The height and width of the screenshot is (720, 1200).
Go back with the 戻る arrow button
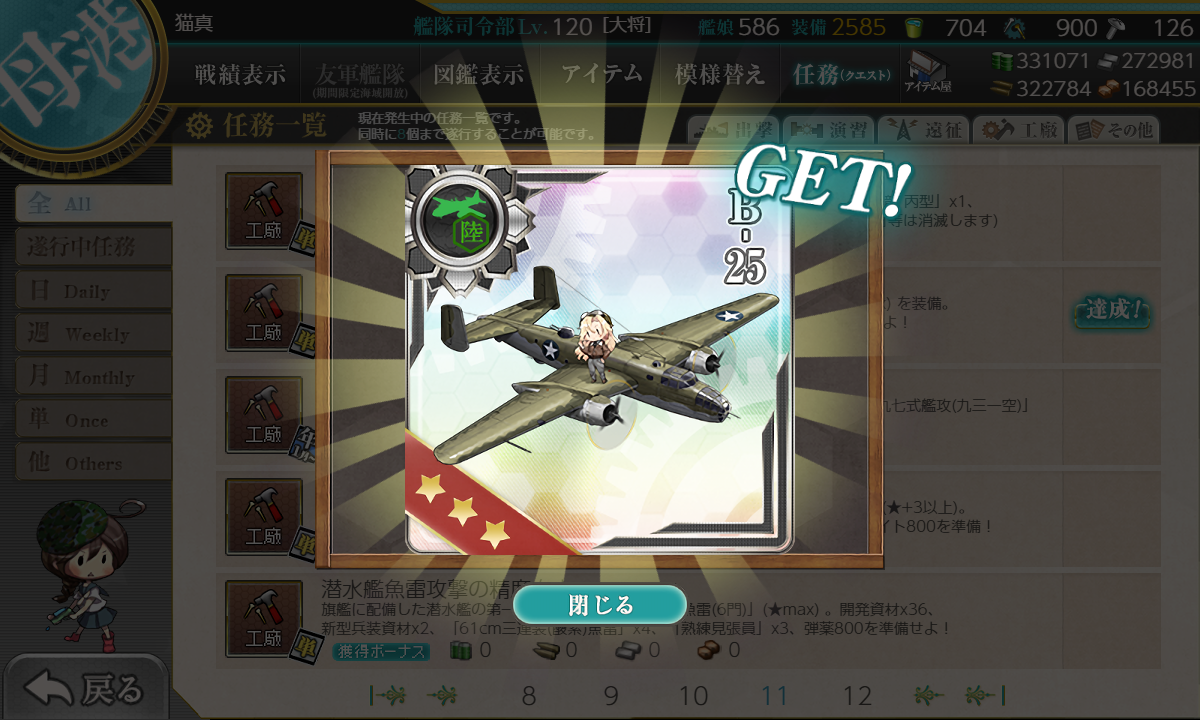(84, 689)
